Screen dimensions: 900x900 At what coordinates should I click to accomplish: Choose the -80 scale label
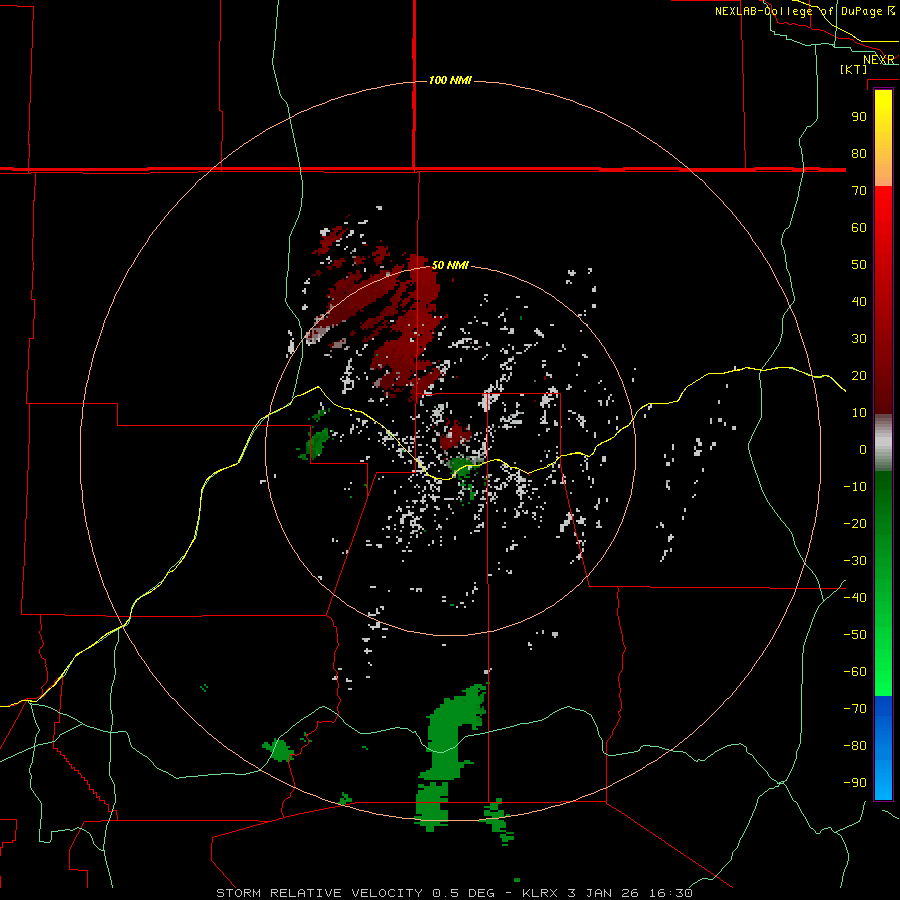pos(855,746)
